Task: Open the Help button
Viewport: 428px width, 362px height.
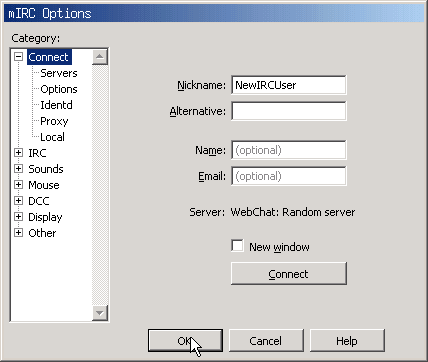Action: click(347, 341)
